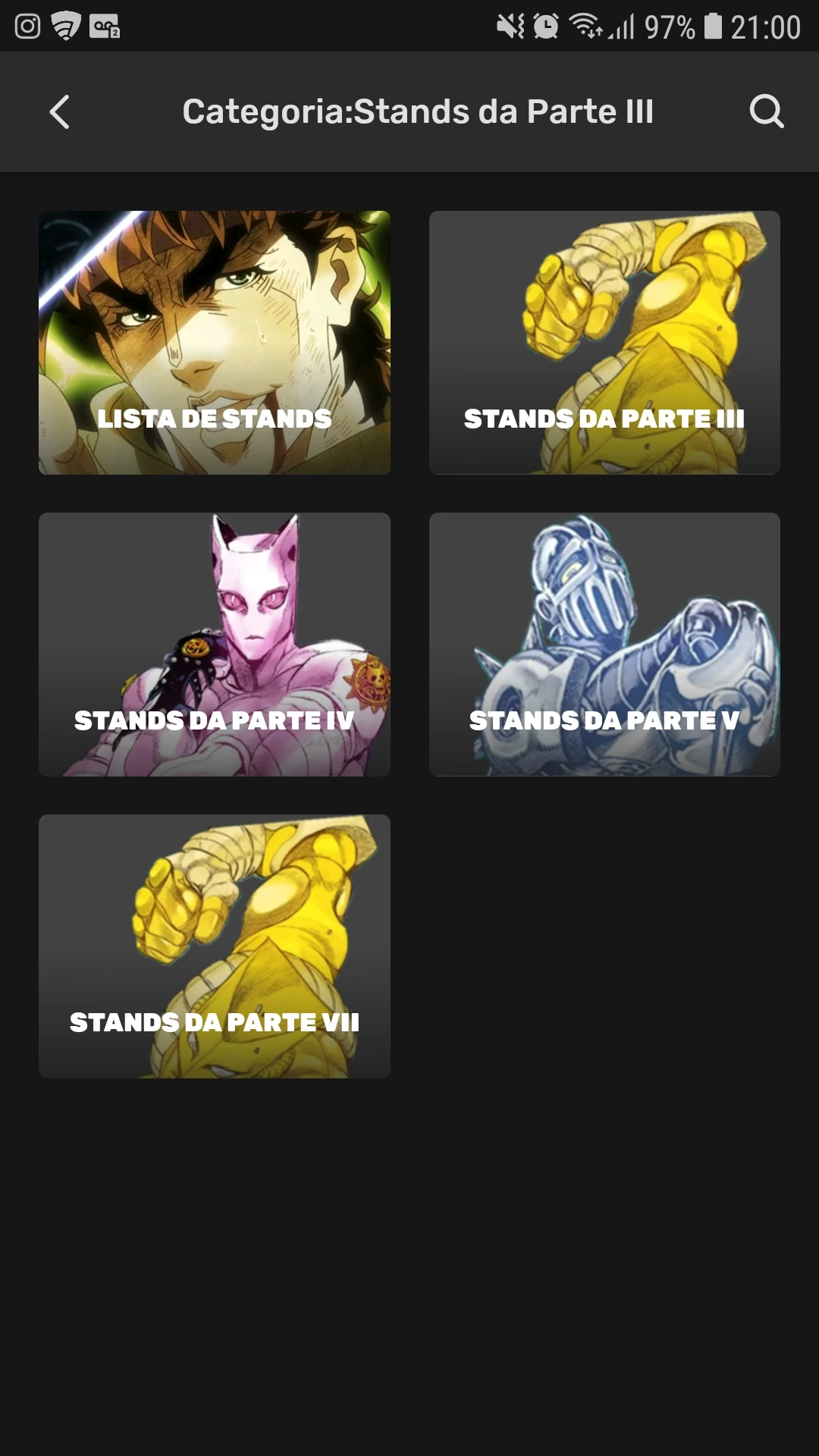The height and width of the screenshot is (1456, 819).
Task: Tap the 97% battery percentage text
Action: pyautogui.click(x=670, y=27)
